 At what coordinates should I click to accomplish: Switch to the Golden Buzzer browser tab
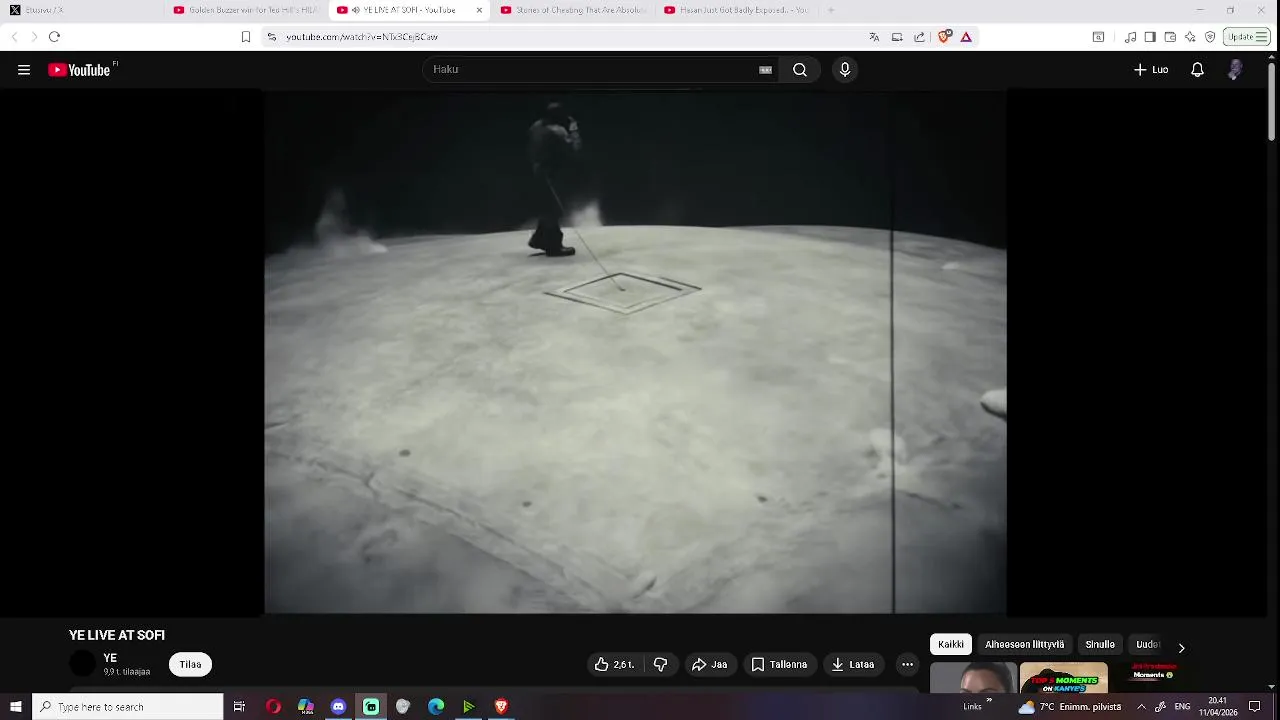tap(245, 10)
